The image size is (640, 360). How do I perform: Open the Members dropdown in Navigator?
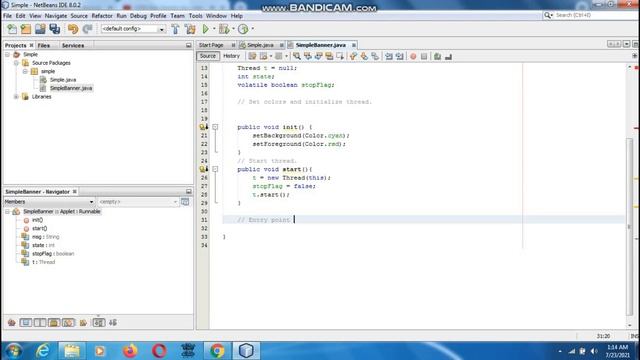[x=49, y=202]
